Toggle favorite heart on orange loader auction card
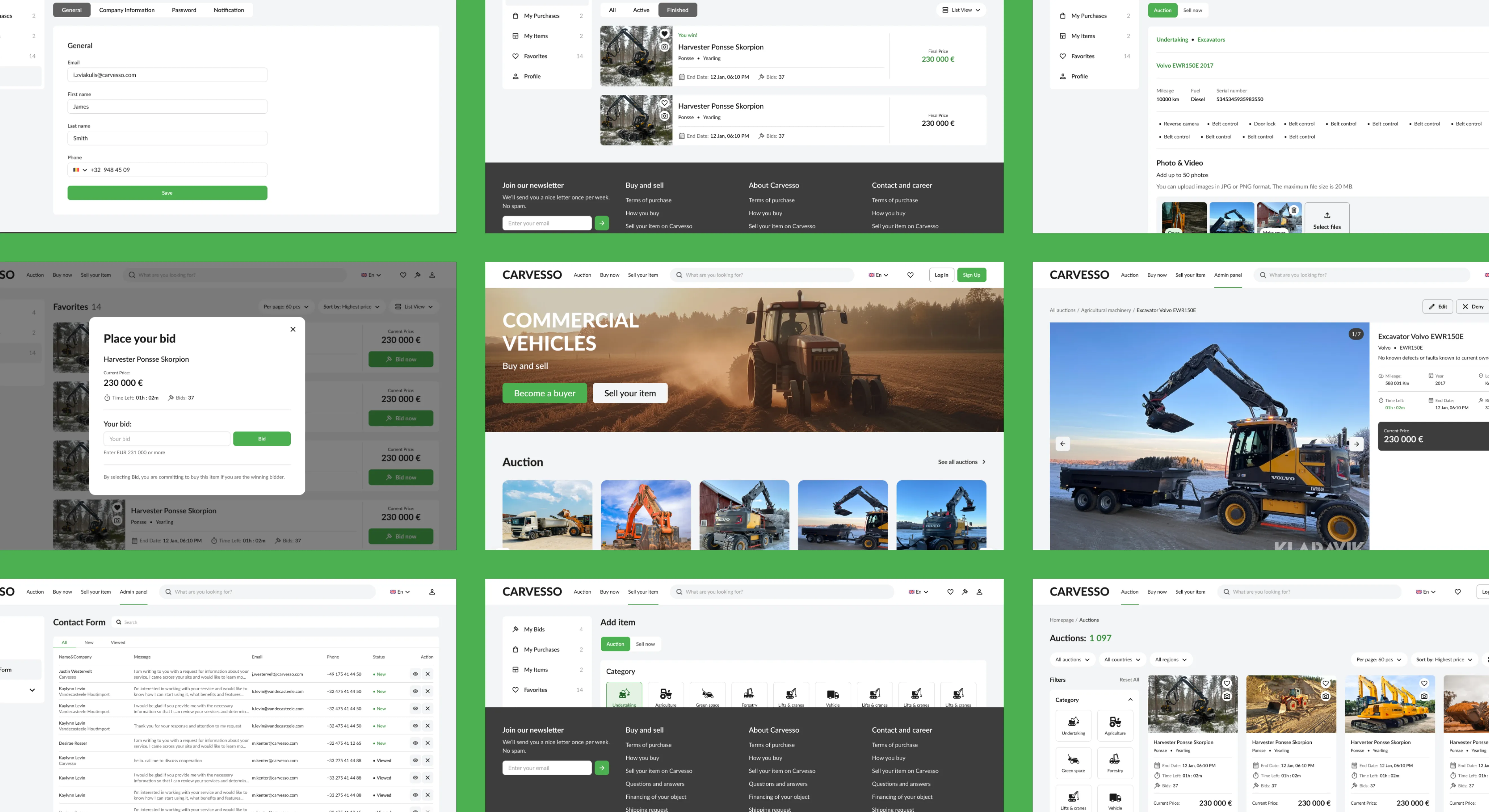 click(x=1325, y=683)
